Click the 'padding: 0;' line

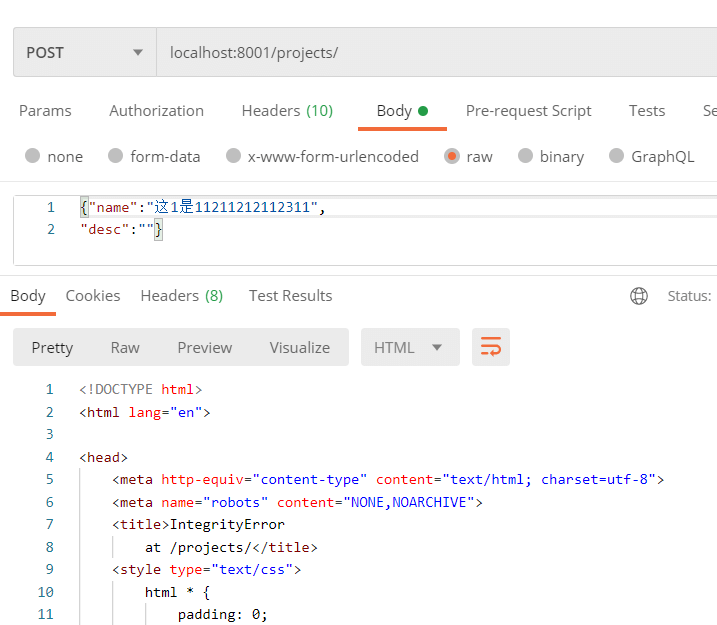point(222,614)
